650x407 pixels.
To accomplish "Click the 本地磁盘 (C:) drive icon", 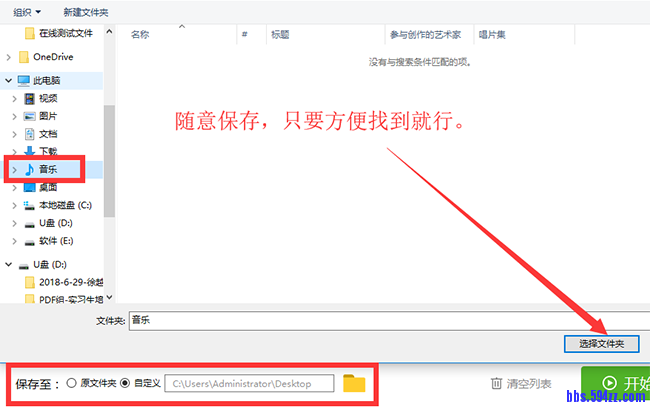I will 30,205.
